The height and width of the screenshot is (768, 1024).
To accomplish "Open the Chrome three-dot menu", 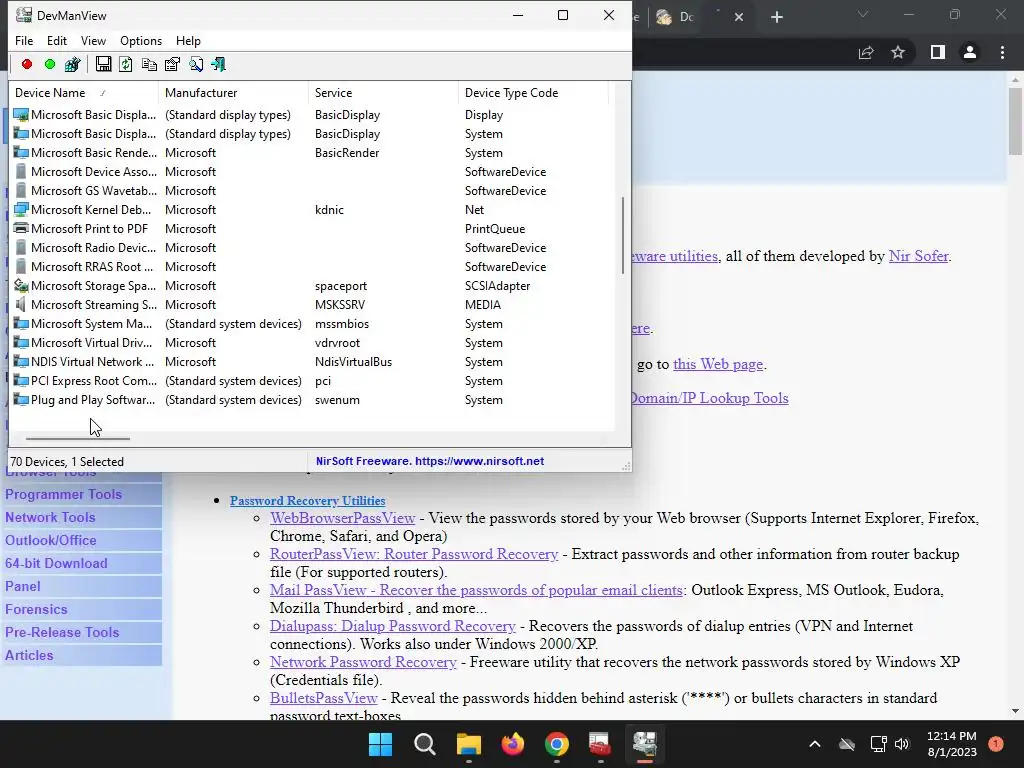I will (x=1002, y=52).
